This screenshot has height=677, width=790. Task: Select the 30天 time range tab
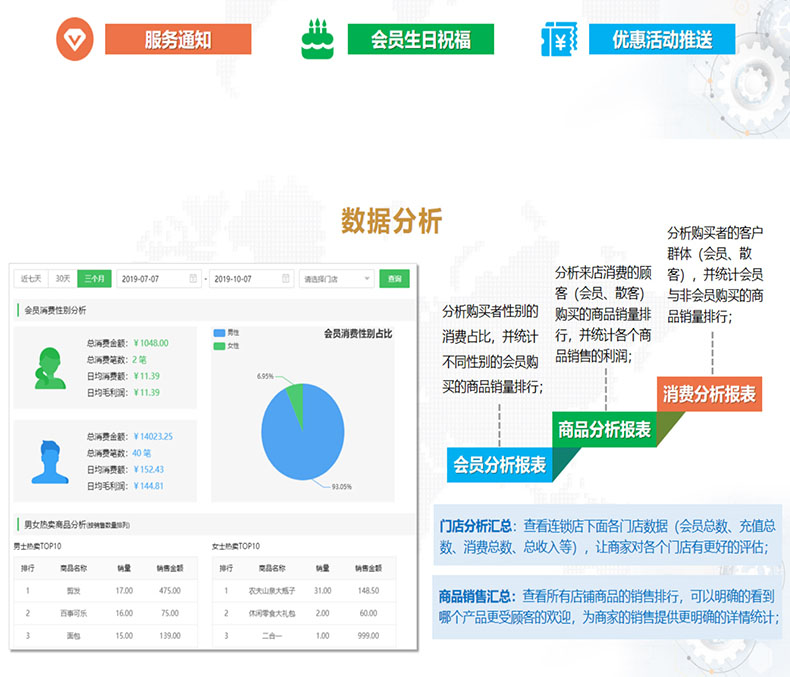point(63,279)
